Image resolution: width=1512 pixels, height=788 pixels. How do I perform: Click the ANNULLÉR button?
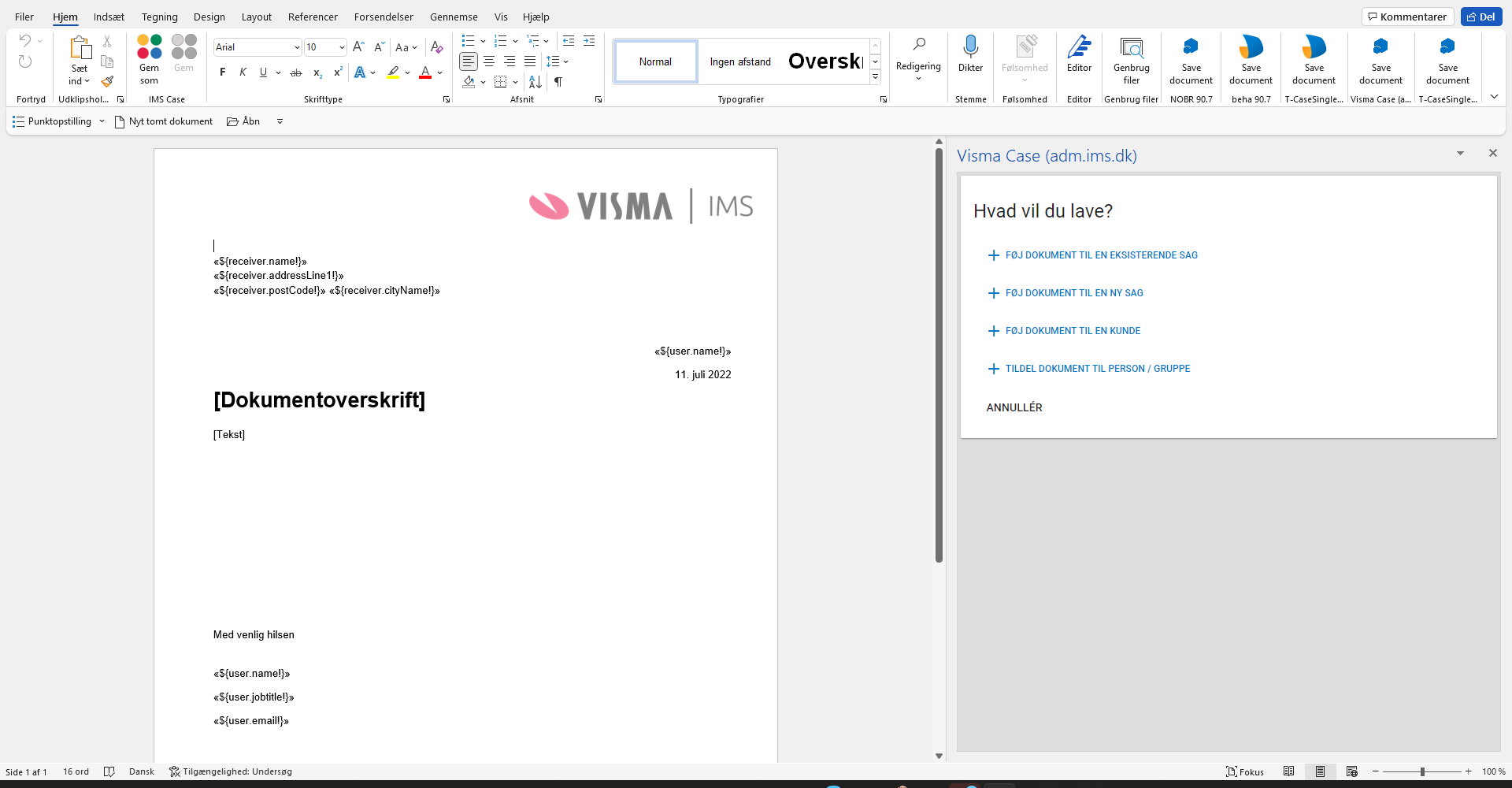coord(1014,407)
